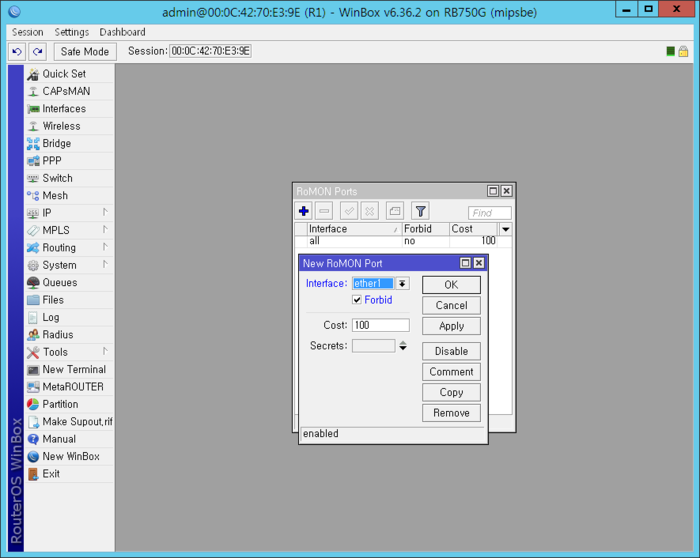700x558 pixels.
Task: Open New Terminal from sidebar
Action: (69, 370)
